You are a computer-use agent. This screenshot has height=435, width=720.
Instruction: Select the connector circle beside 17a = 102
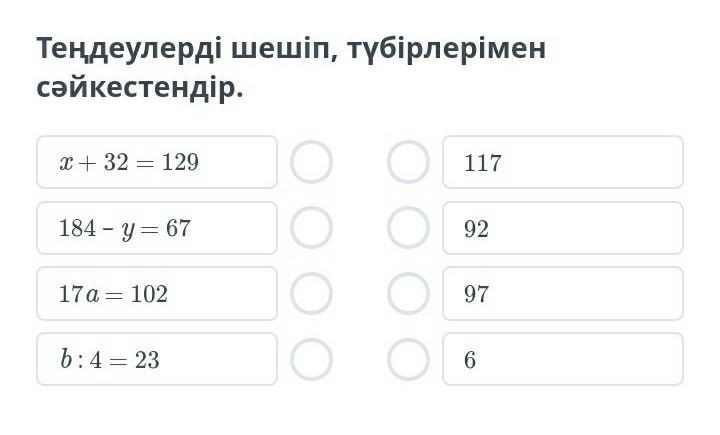311,294
